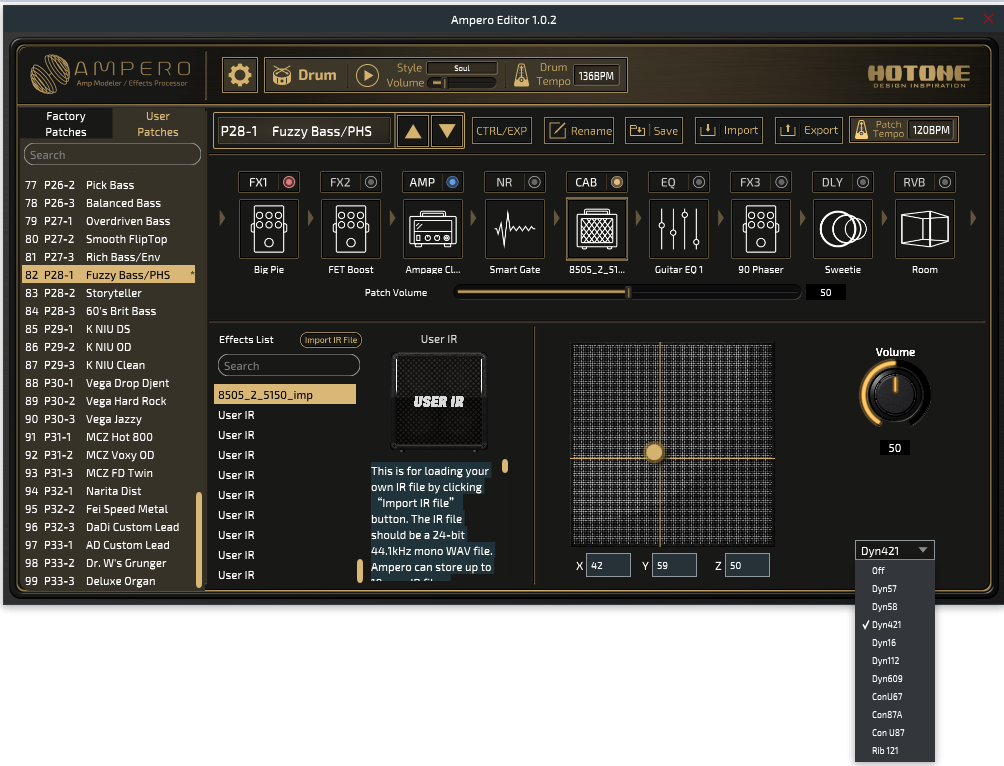Toggle the FX2 module on/off
Viewport: 1004px width, 766px height.
371,183
